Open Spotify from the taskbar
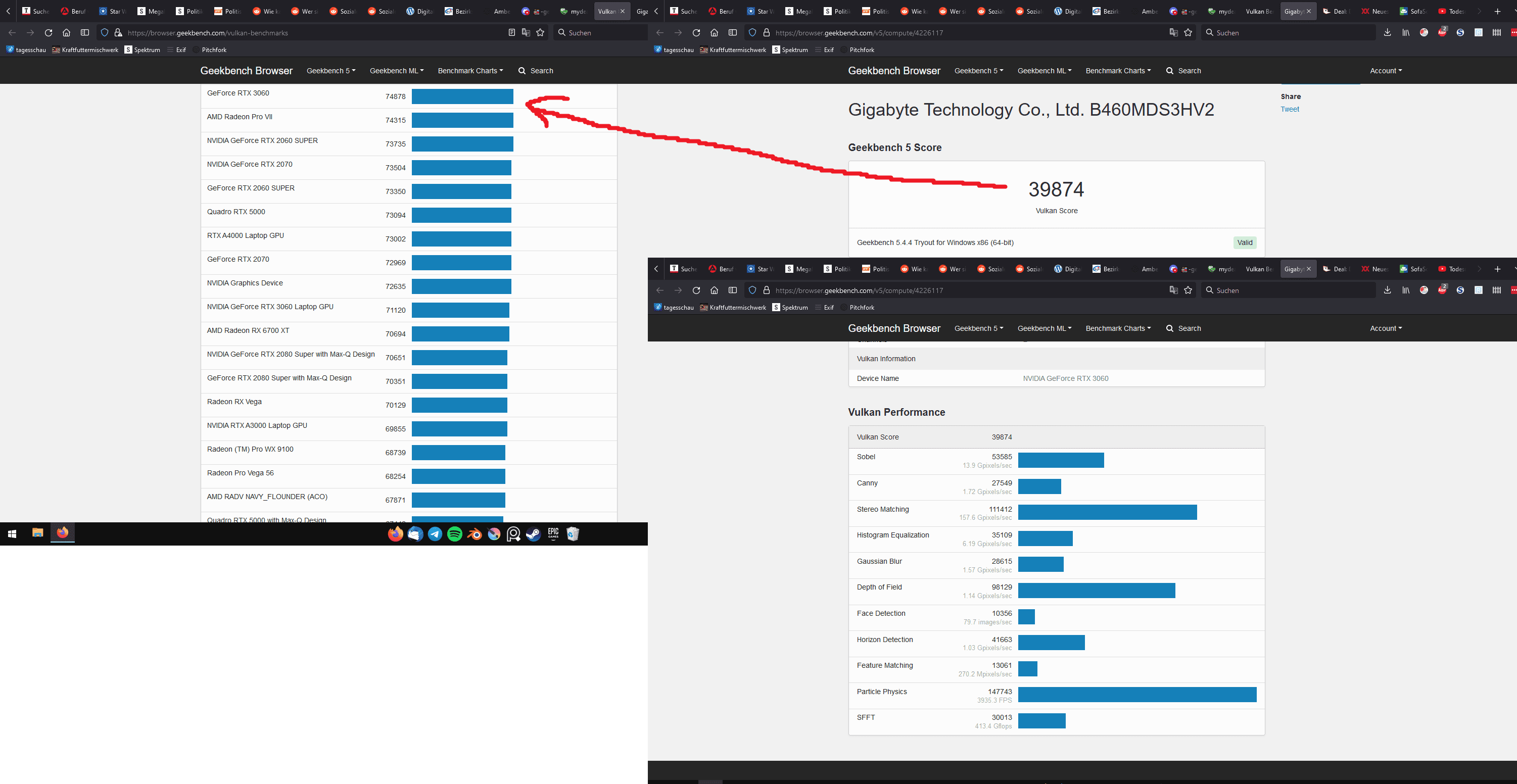The image size is (1517, 784). click(455, 534)
